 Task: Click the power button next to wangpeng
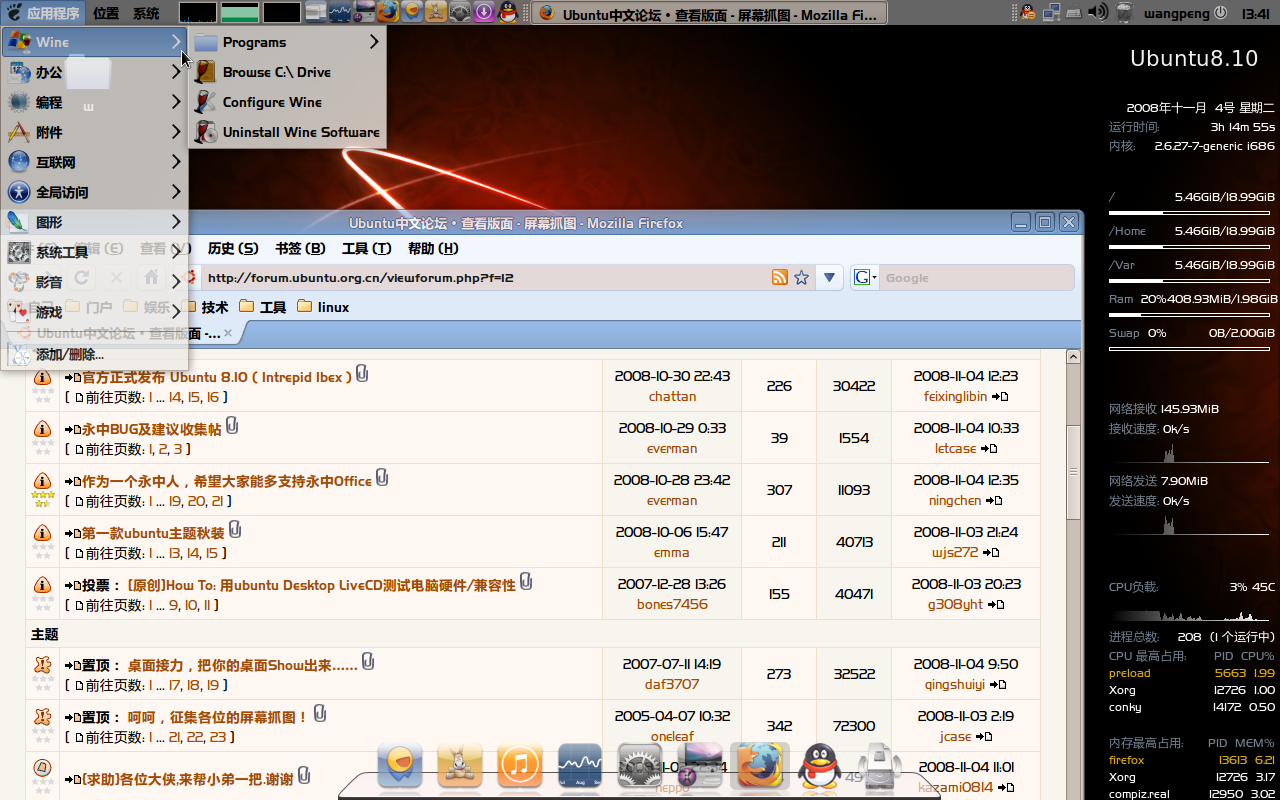coord(1219,13)
